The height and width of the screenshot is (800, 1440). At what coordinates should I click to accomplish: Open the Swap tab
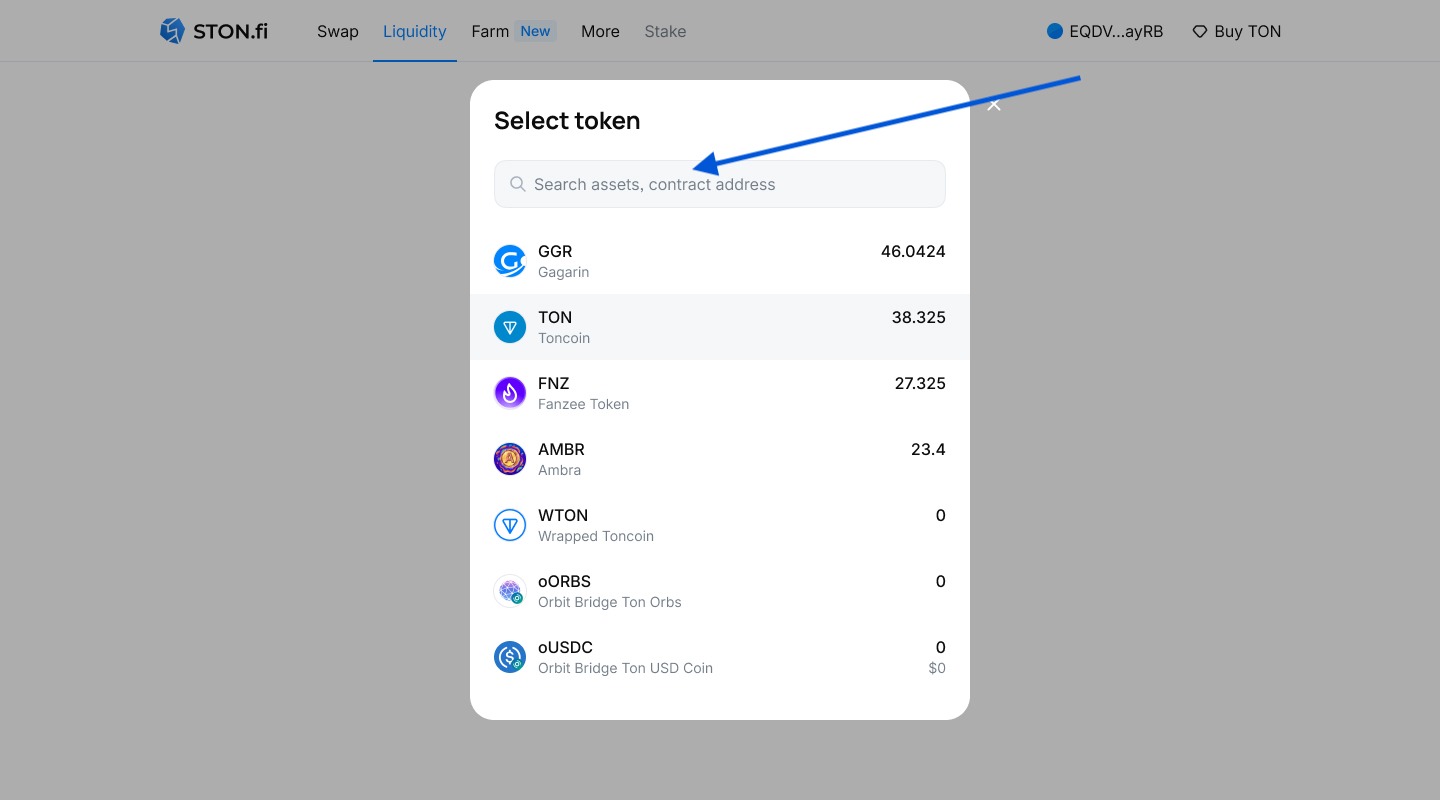338,31
